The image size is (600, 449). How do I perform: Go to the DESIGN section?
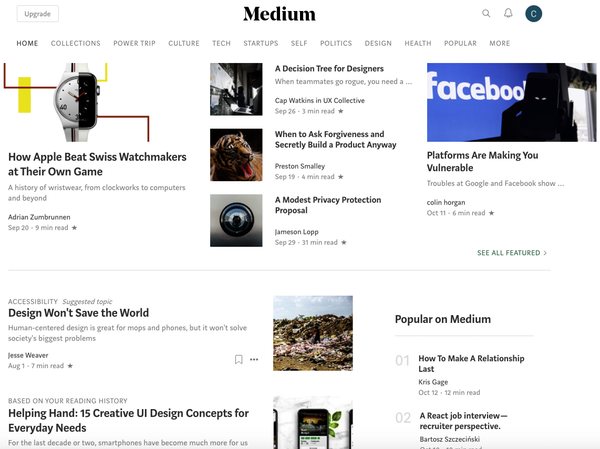coord(378,44)
